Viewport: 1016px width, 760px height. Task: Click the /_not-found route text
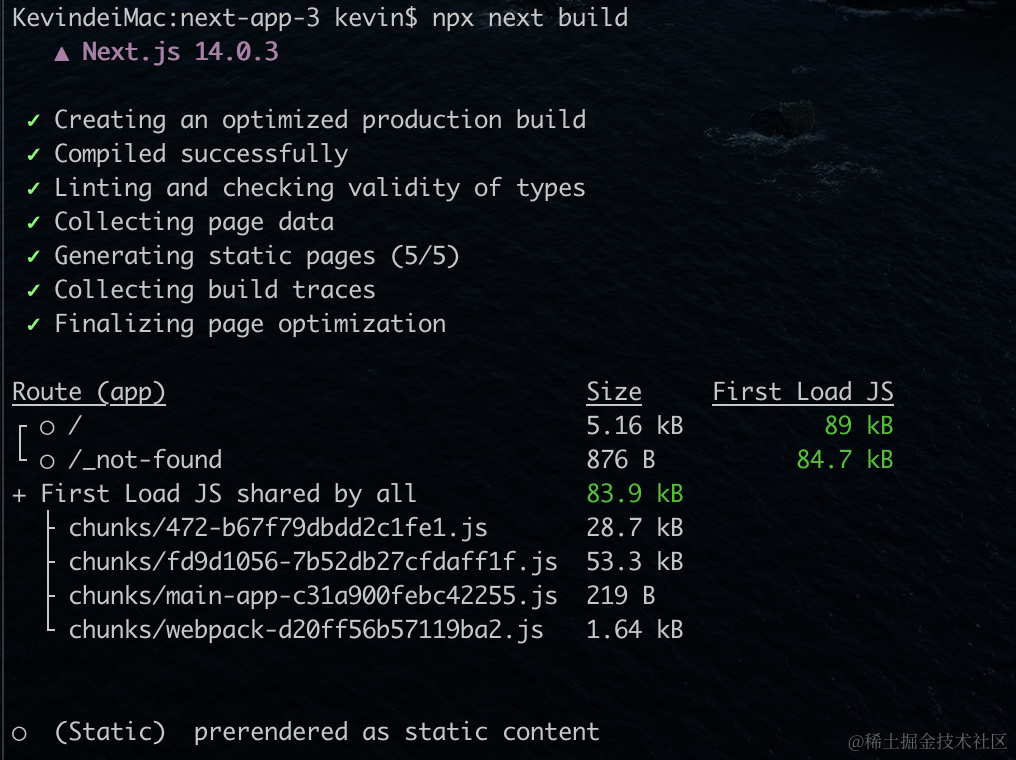tap(145, 460)
